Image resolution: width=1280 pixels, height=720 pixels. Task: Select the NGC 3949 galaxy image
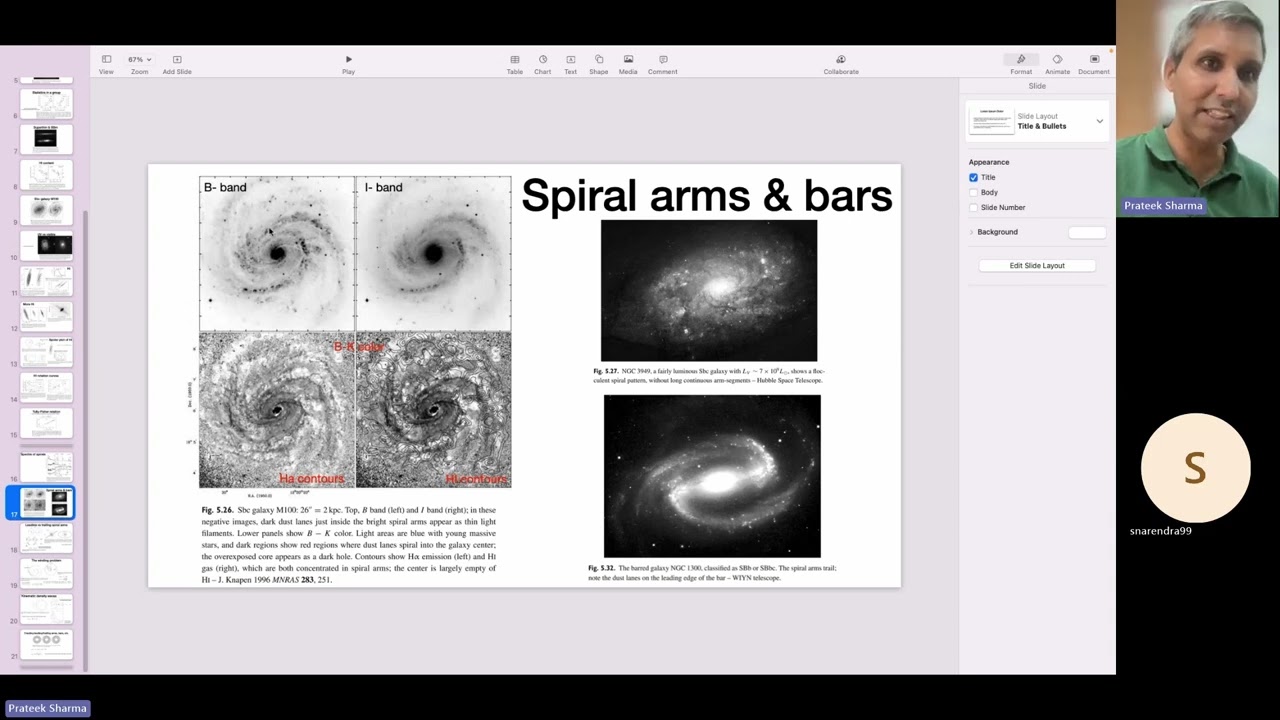click(x=709, y=290)
